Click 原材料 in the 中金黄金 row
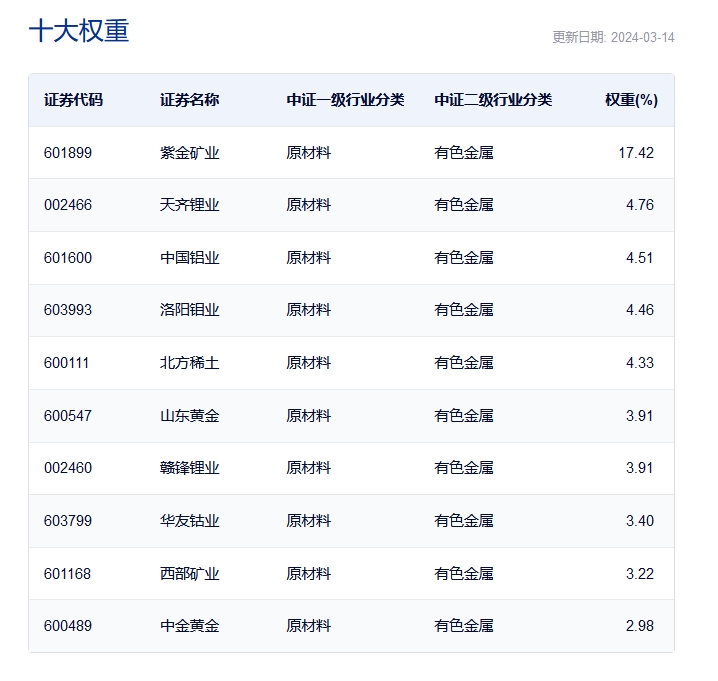This screenshot has height=681, width=718. click(309, 626)
